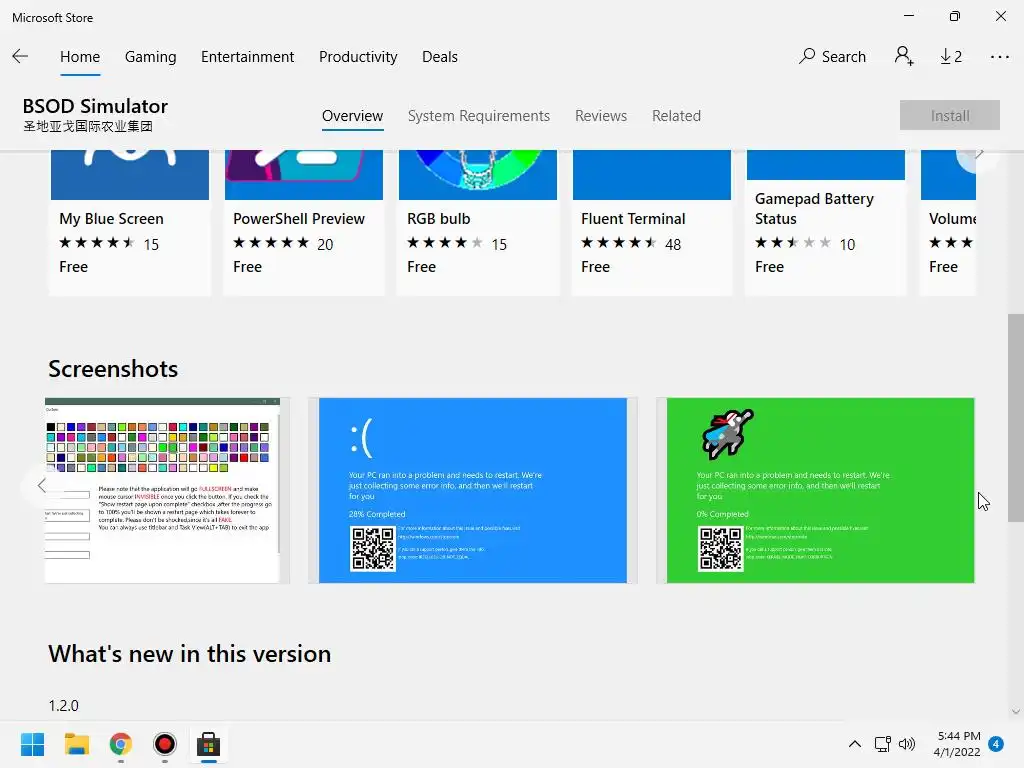
Task: Jump to the Reviews tab
Action: [601, 116]
